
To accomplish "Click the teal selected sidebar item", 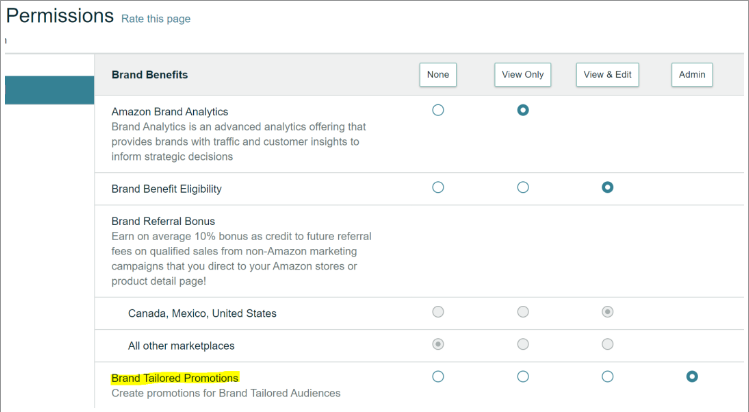I will pyautogui.click(x=49, y=89).
